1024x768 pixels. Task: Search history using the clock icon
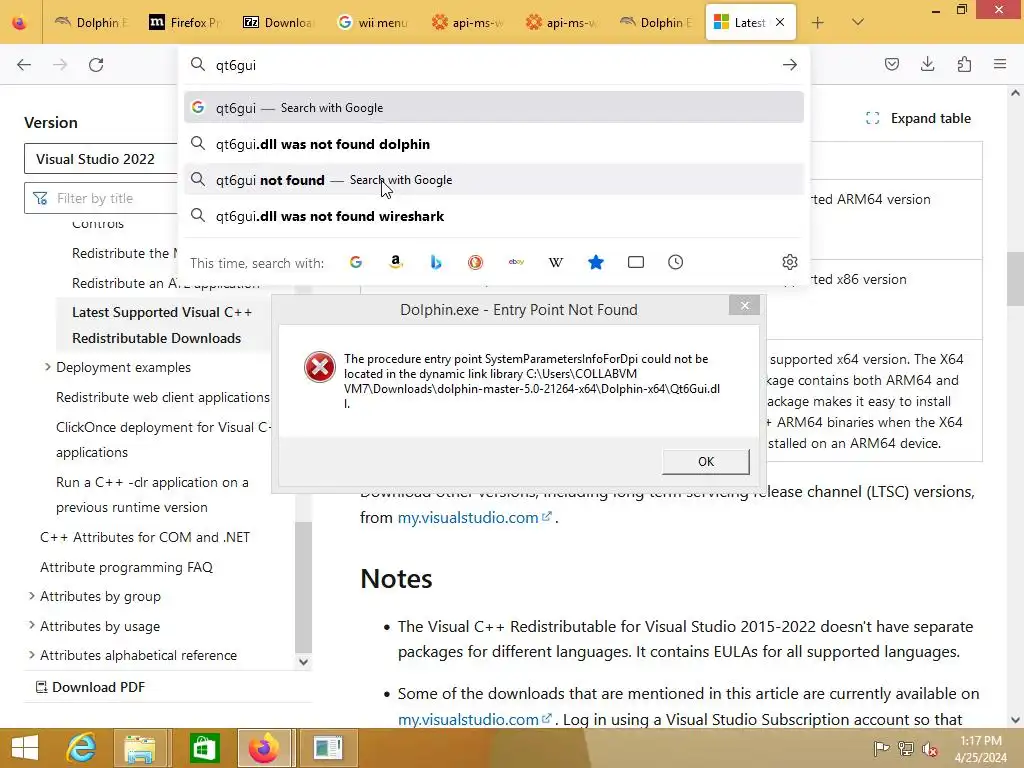tap(675, 263)
